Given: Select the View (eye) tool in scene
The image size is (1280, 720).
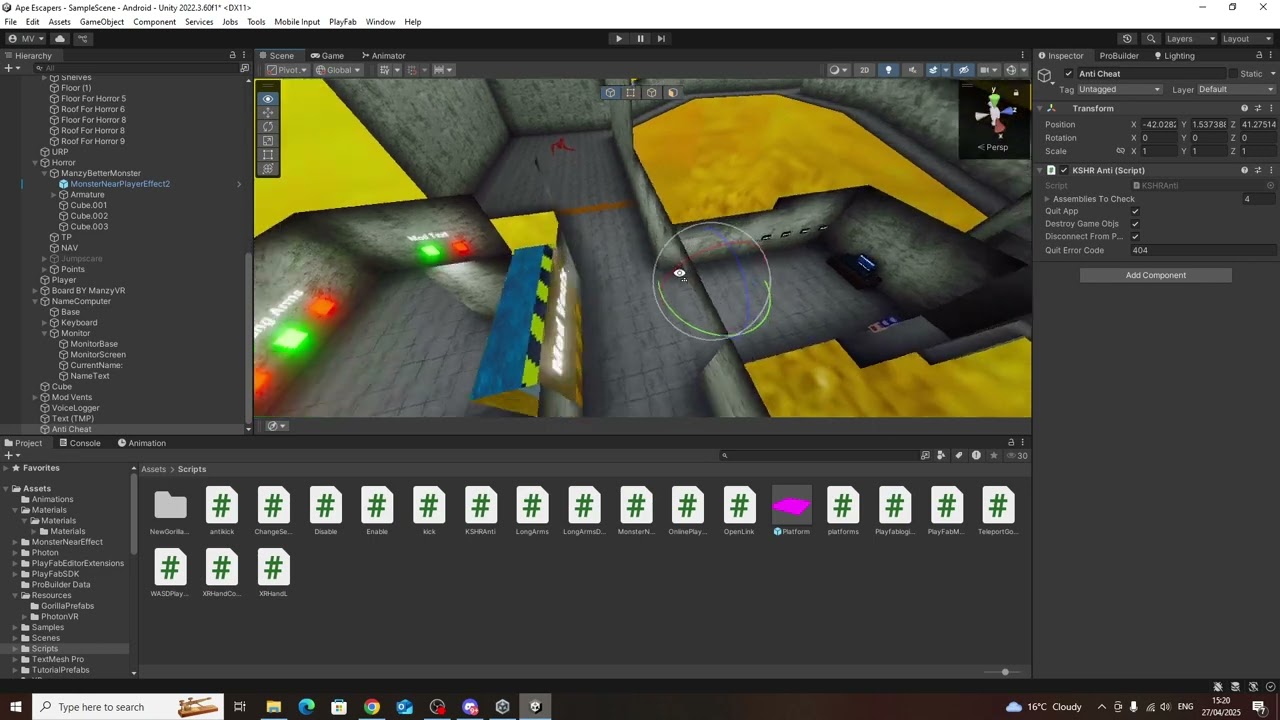Looking at the screenshot, I should [267, 99].
